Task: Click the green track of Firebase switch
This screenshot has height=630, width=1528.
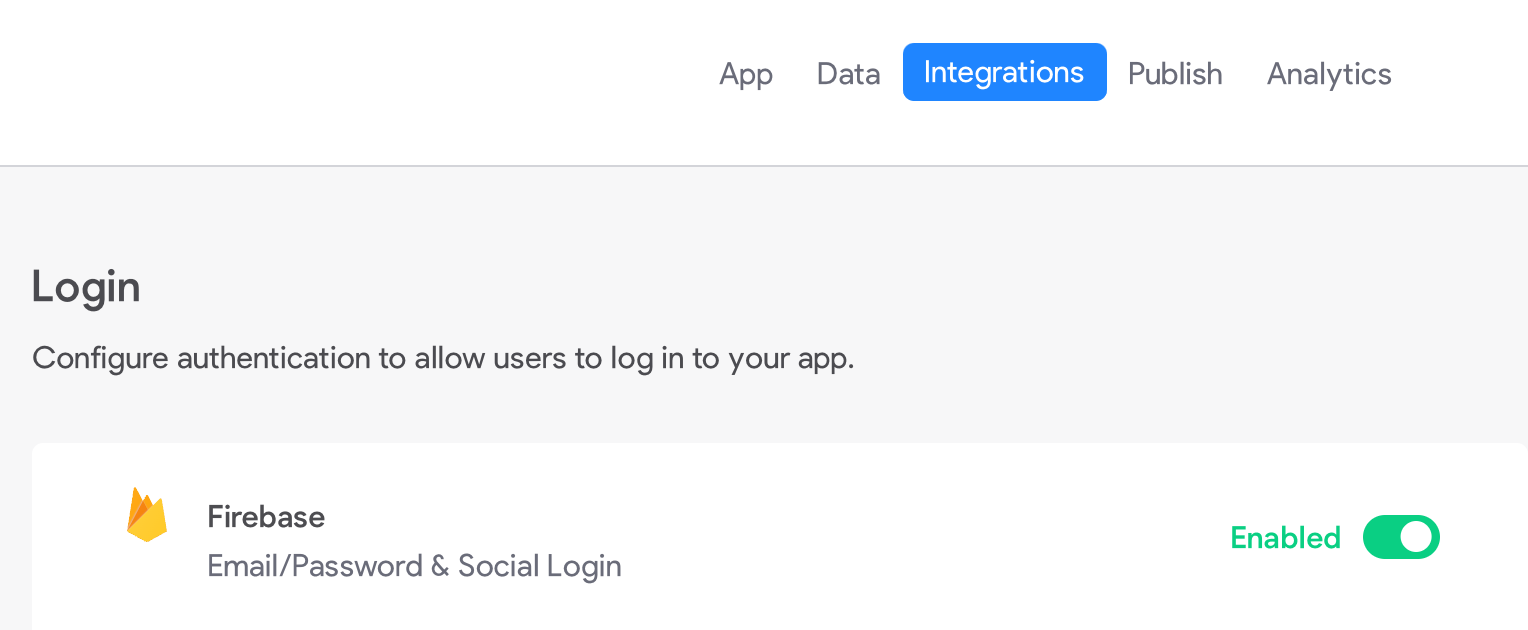Action: (1382, 538)
